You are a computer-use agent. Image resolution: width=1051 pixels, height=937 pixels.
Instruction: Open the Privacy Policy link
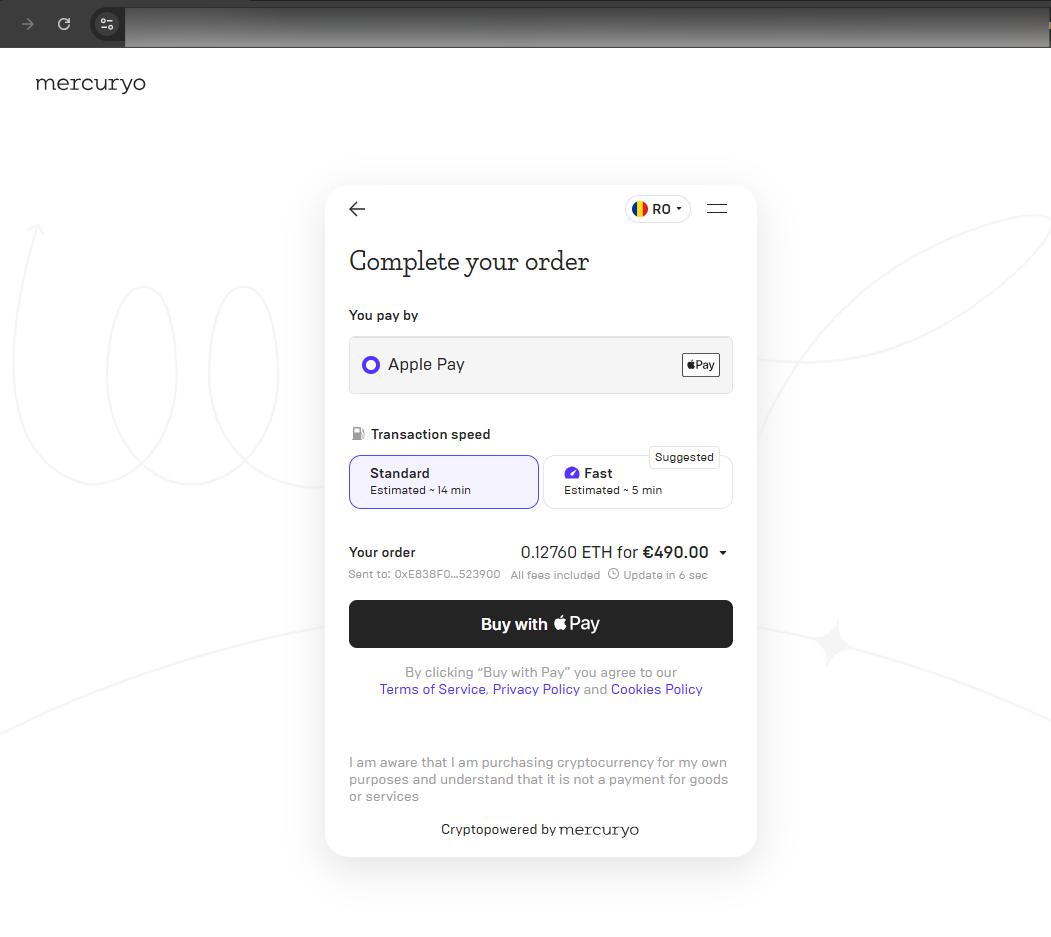(x=536, y=689)
